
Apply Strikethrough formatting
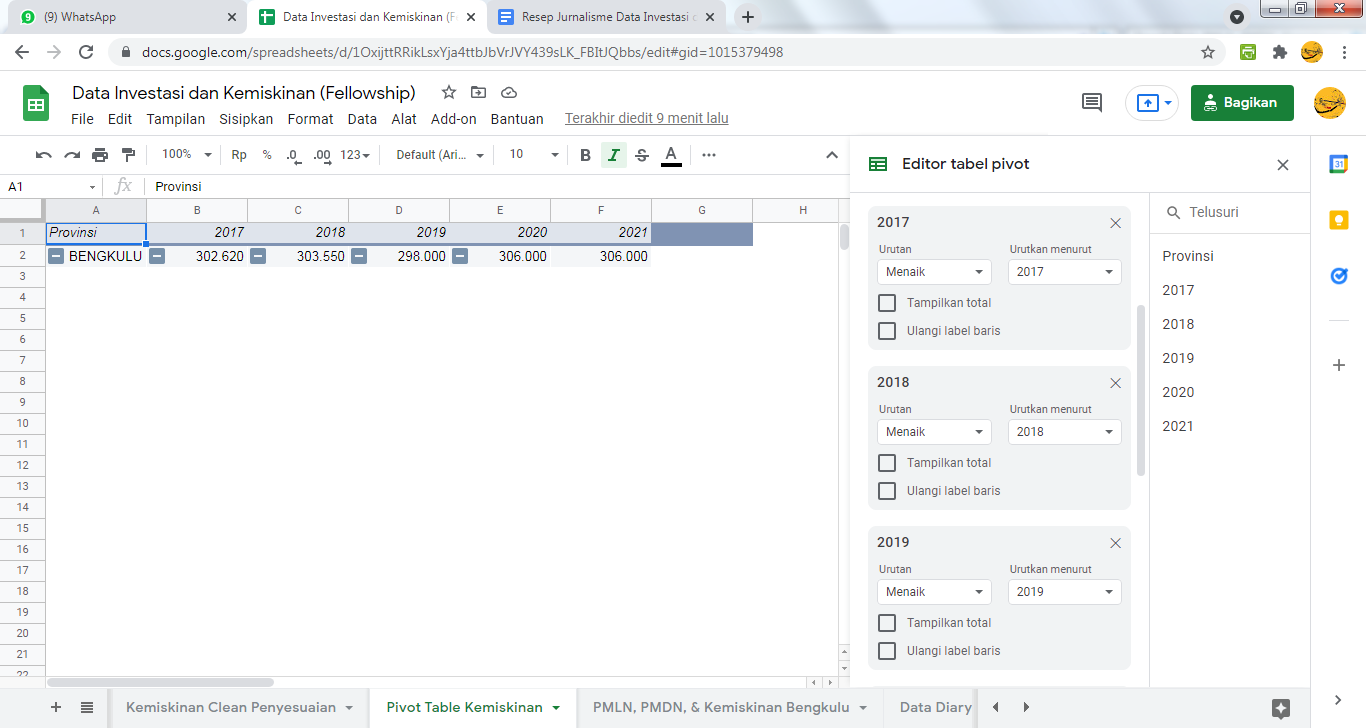coord(642,155)
